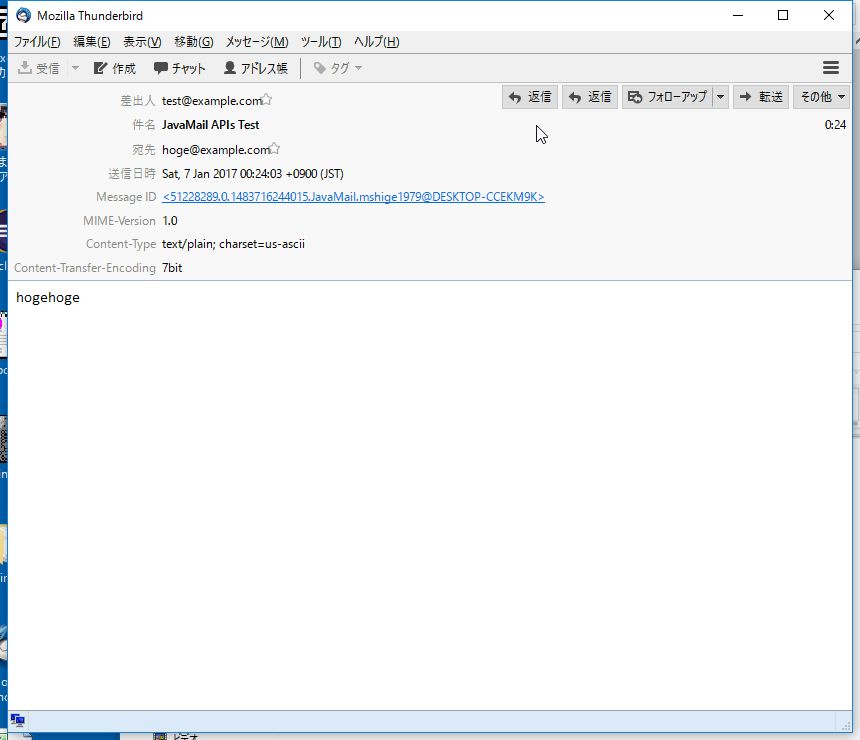
Task: Open the アドレス帳 address book
Action: (256, 68)
